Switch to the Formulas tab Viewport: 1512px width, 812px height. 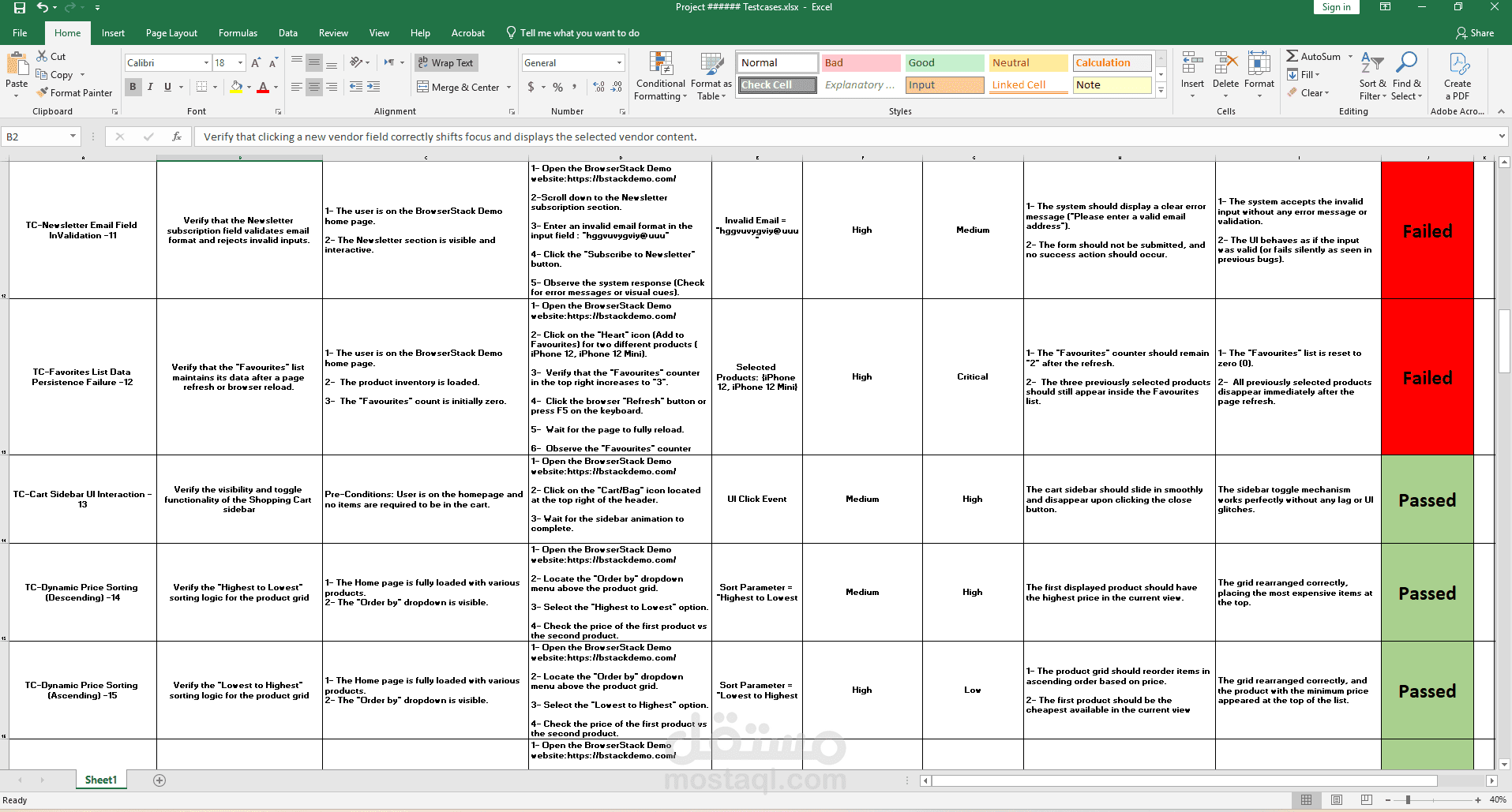pyautogui.click(x=238, y=33)
